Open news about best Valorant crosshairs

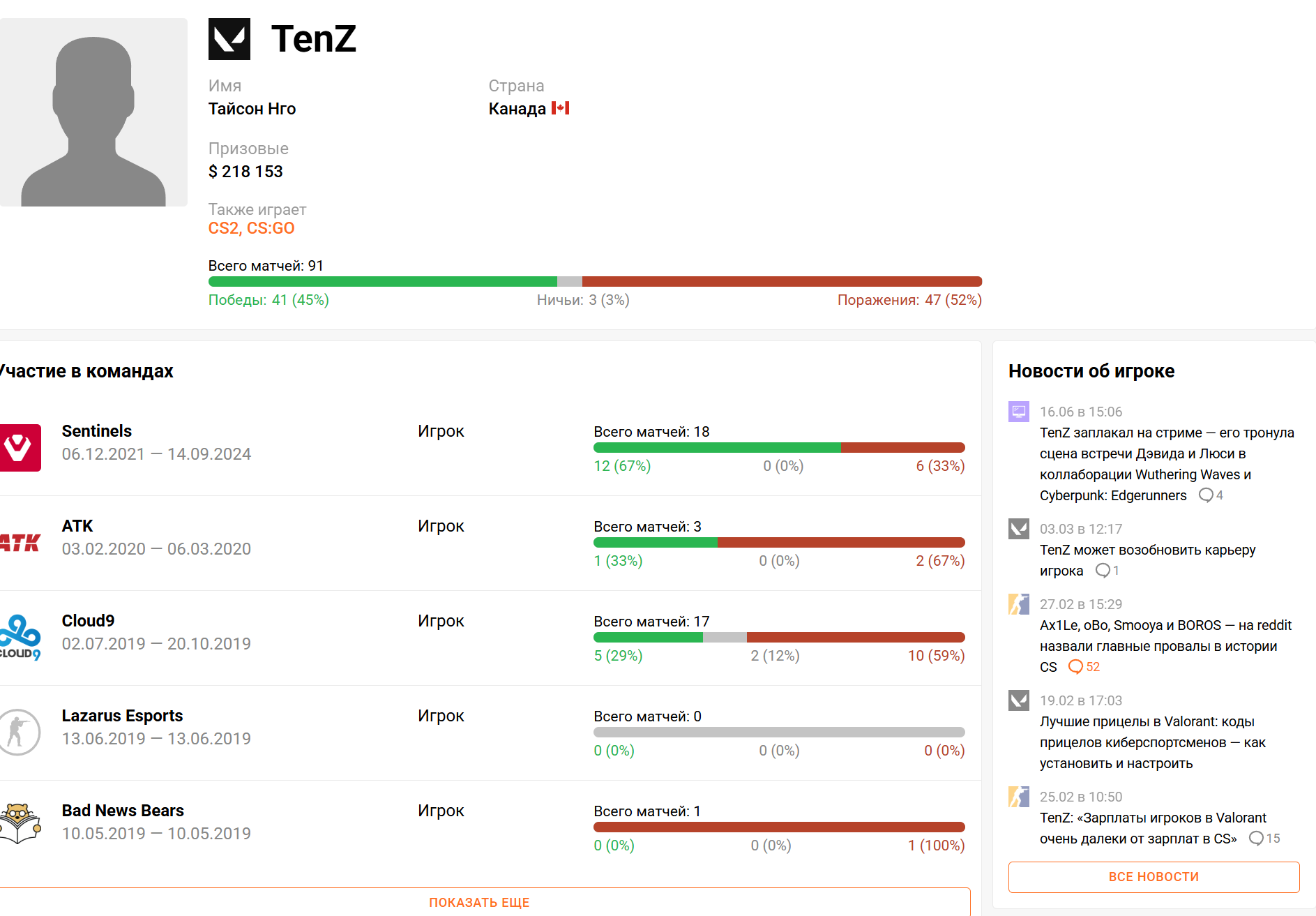[1153, 742]
